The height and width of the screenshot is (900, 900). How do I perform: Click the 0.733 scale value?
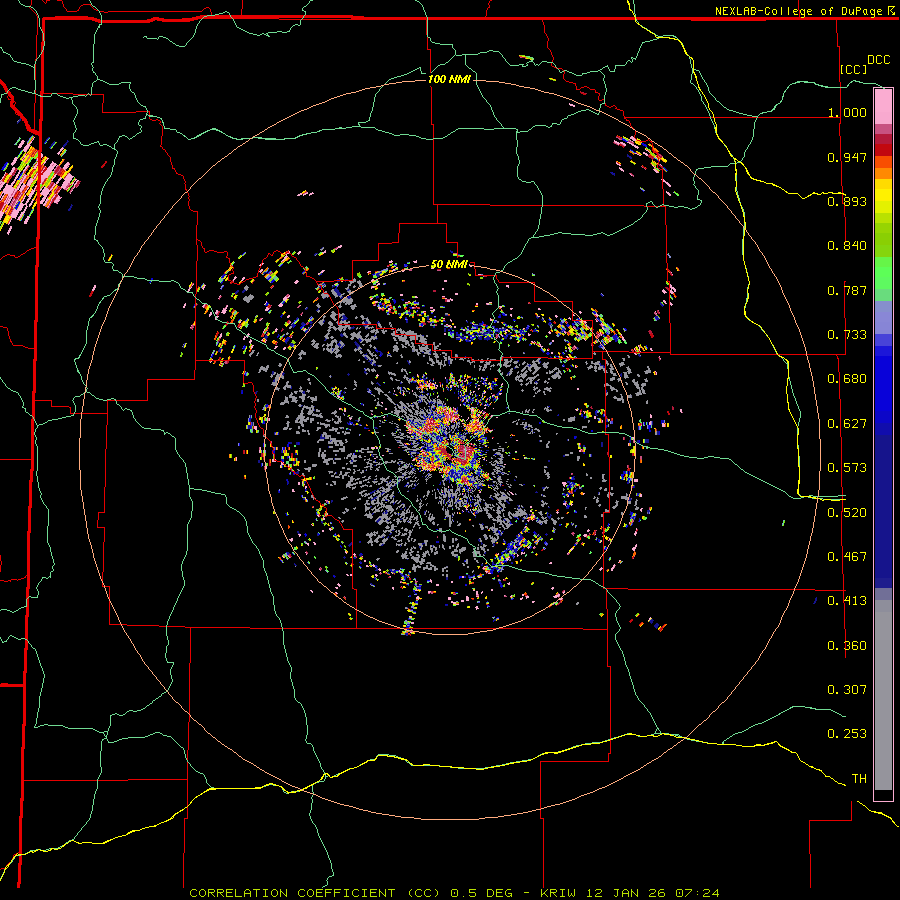click(x=847, y=335)
